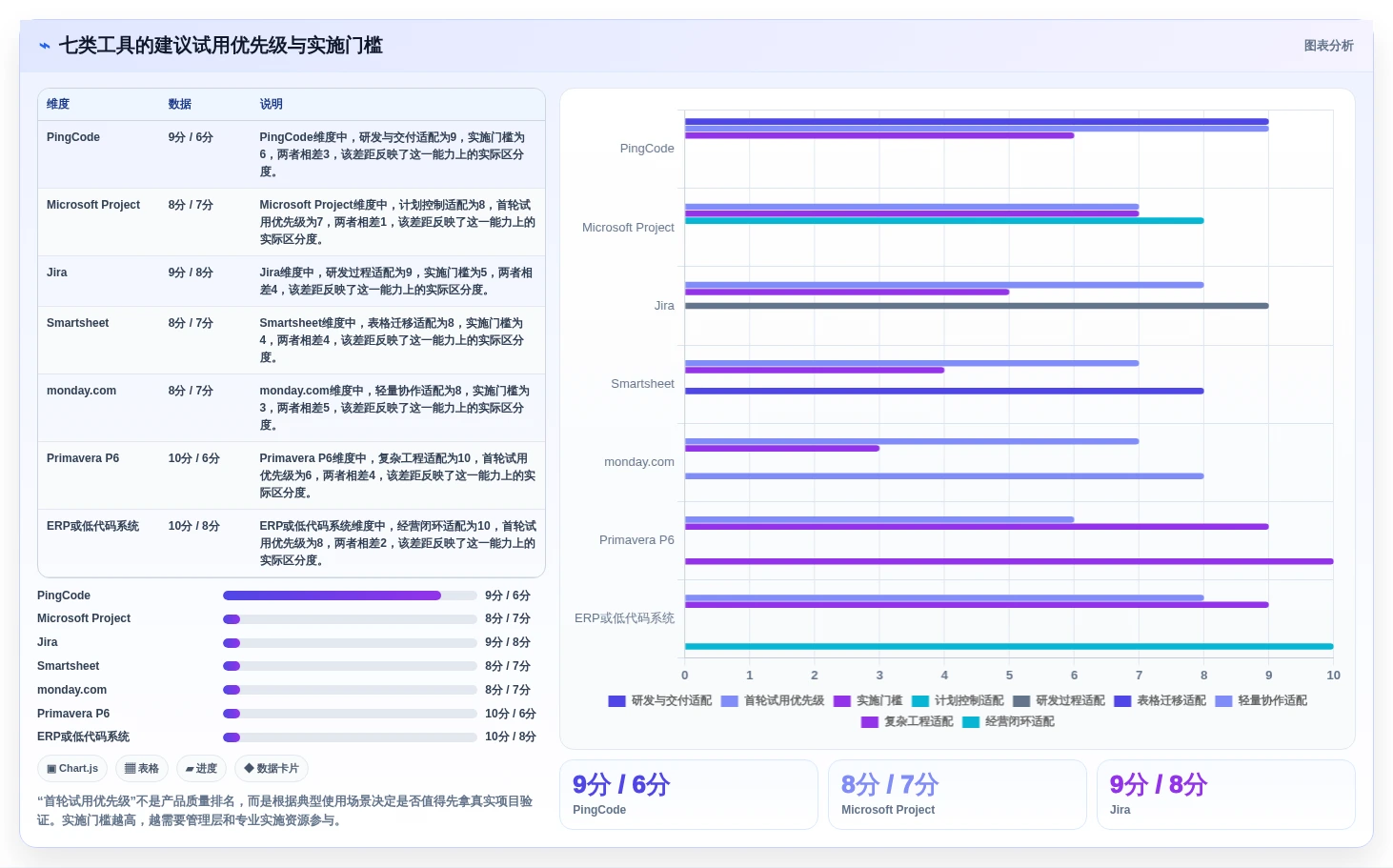Click the 表格迁移适配 bar for Smartsheet
The height and width of the screenshot is (868, 1393).
[x=944, y=391]
